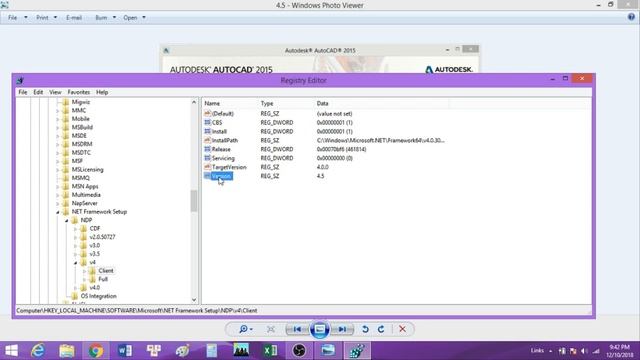Select the Full key in the tree

pyautogui.click(x=103, y=279)
